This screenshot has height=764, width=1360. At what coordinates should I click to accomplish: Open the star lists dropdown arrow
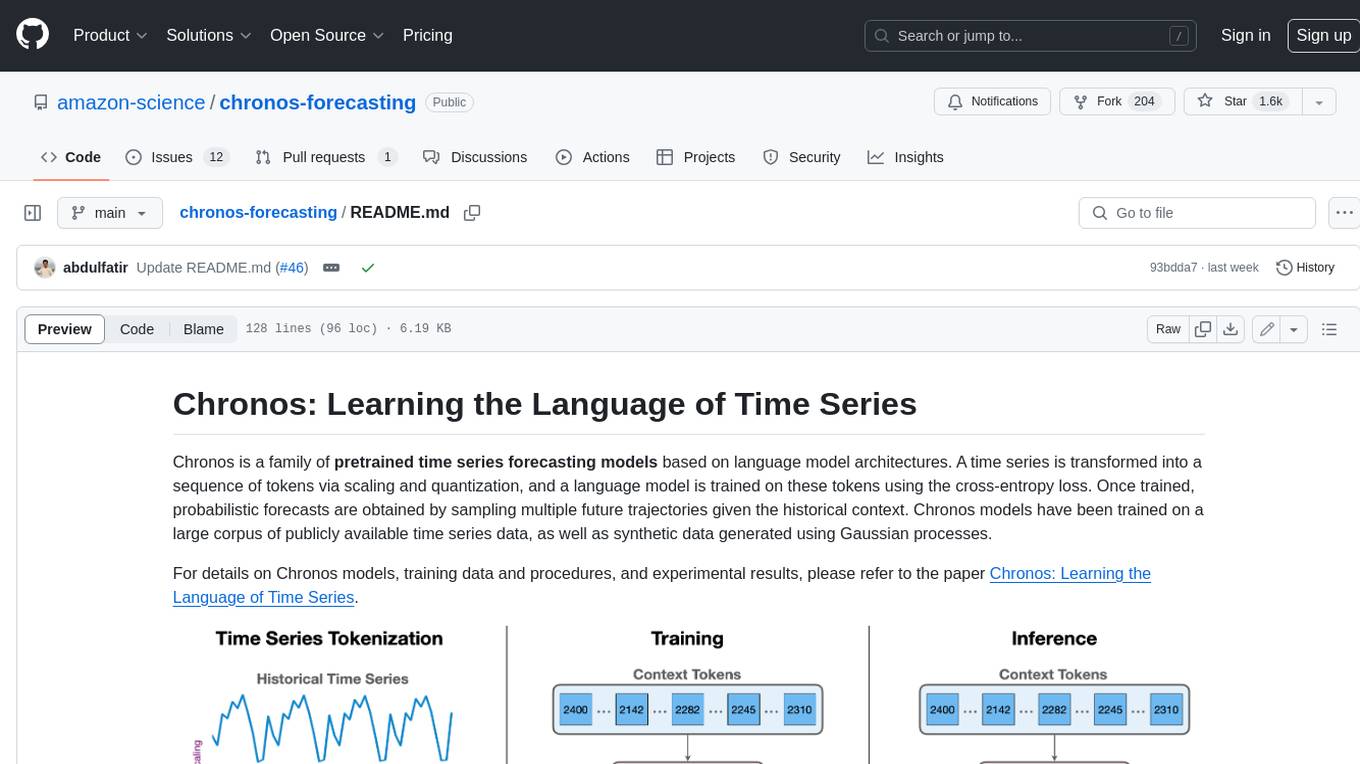[1319, 101]
